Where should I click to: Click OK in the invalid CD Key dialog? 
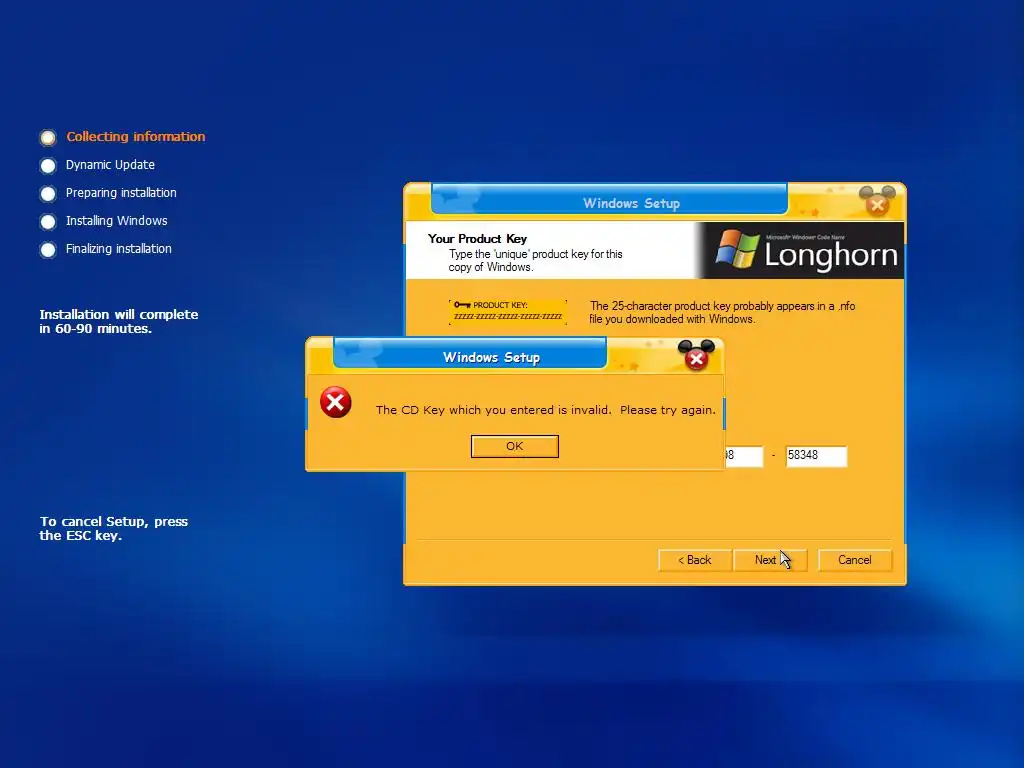[515, 446]
